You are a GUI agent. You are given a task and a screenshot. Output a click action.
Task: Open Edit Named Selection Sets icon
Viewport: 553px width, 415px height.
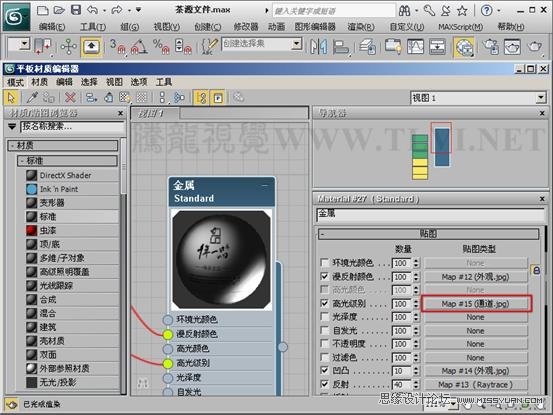209,47
